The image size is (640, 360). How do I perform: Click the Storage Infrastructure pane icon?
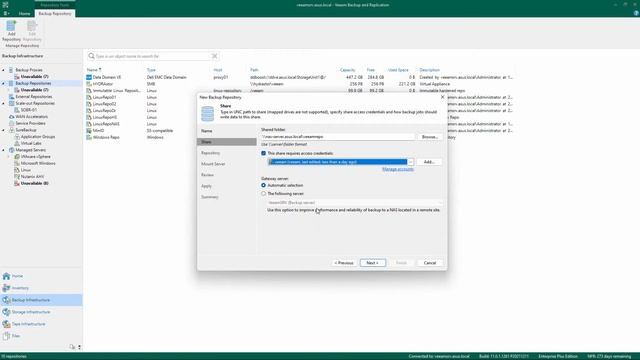pyautogui.click(x=6, y=312)
